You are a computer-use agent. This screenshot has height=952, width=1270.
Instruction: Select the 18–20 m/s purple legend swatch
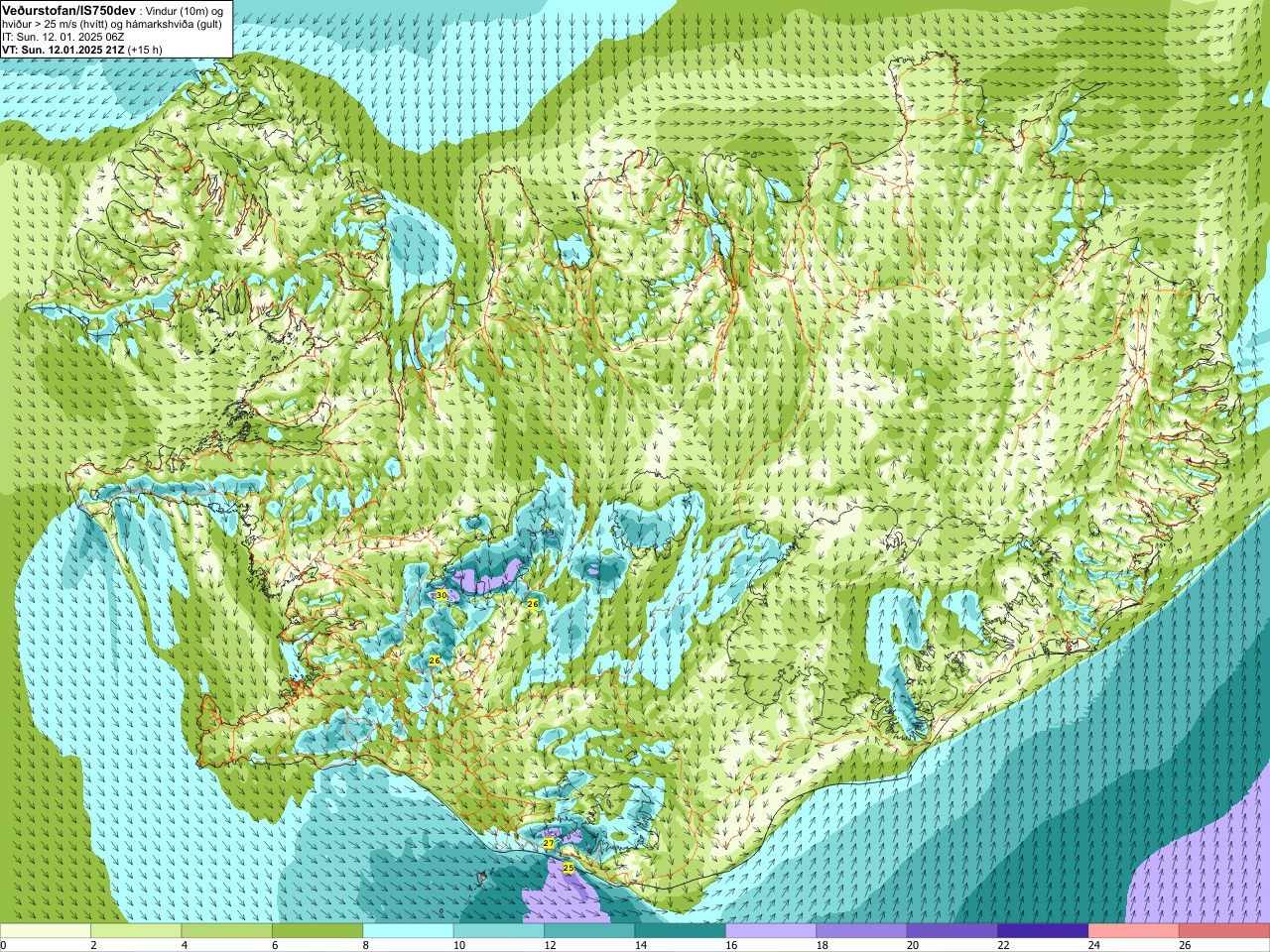point(861,931)
